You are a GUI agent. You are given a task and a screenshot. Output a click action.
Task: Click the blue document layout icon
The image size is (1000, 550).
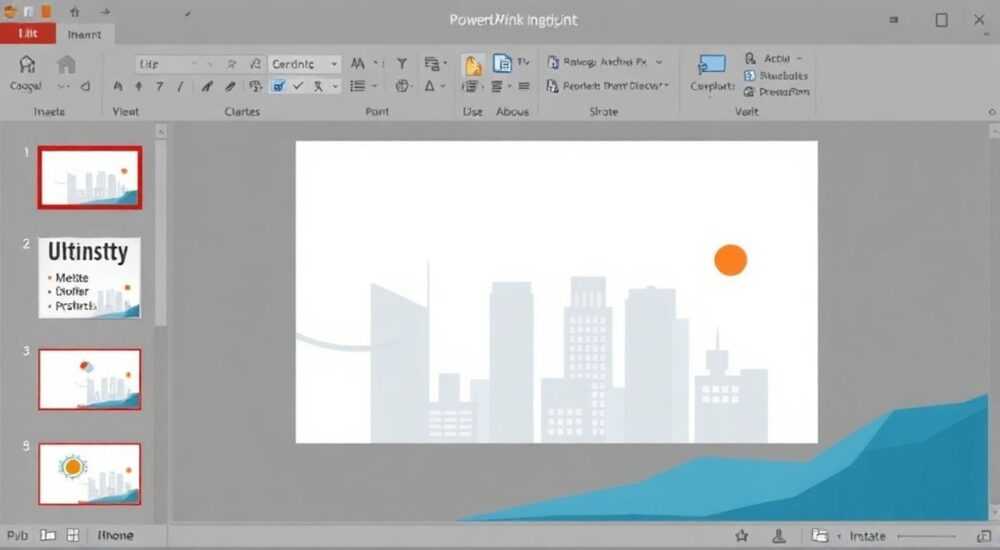pos(503,63)
